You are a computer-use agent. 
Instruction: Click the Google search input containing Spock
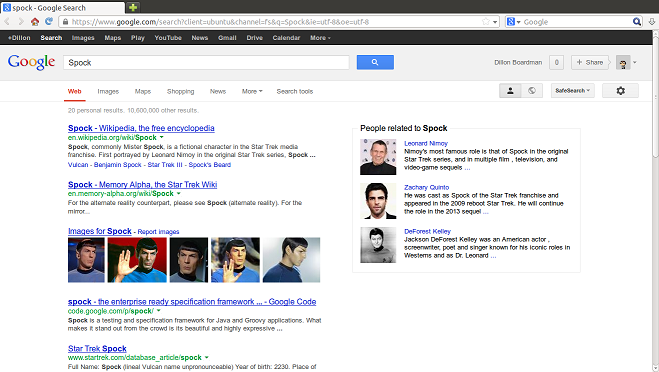click(x=206, y=63)
